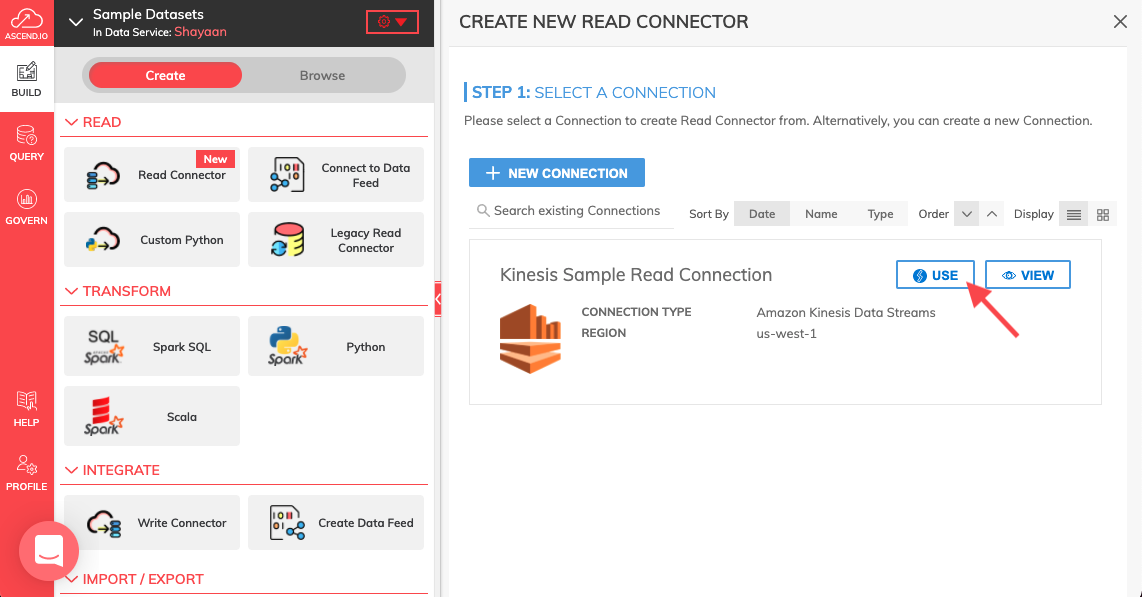Open the Shayaan data service link

point(200,32)
